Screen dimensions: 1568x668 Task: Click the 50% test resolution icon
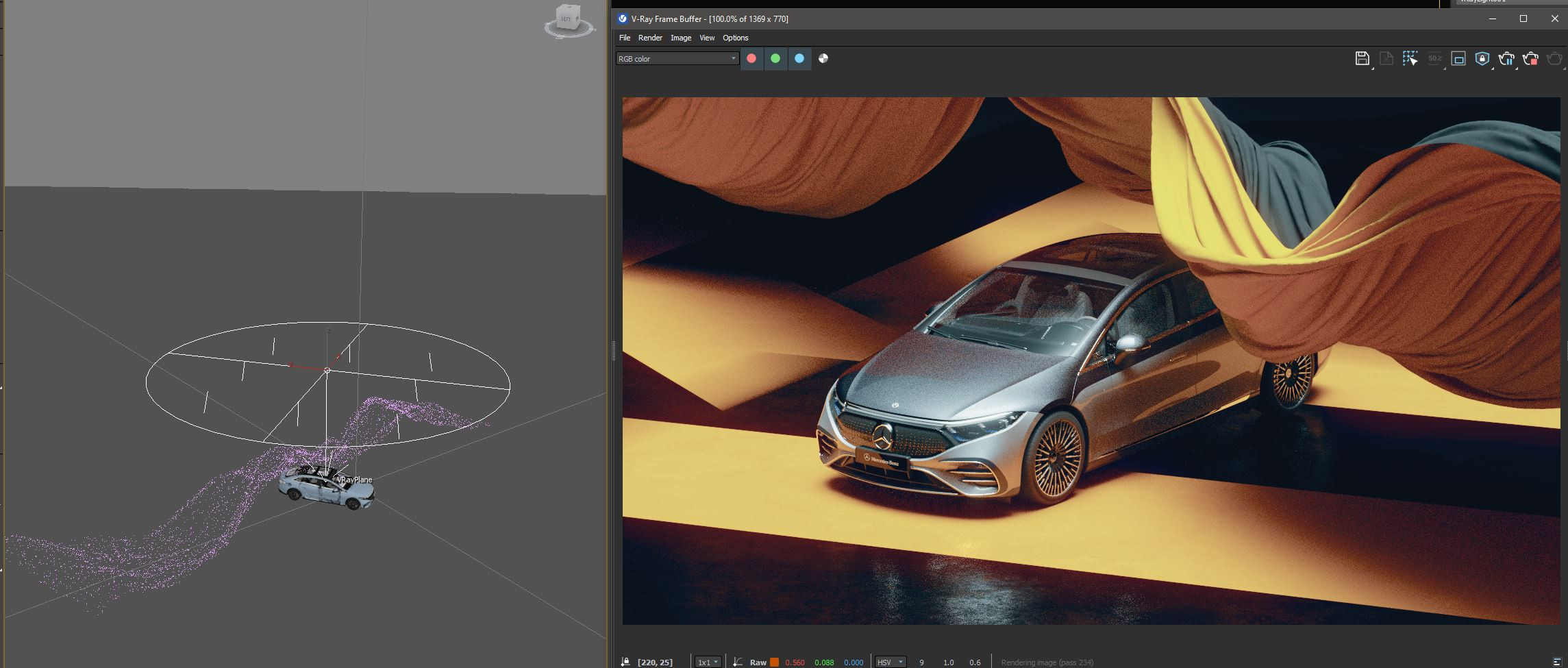pos(1434,59)
